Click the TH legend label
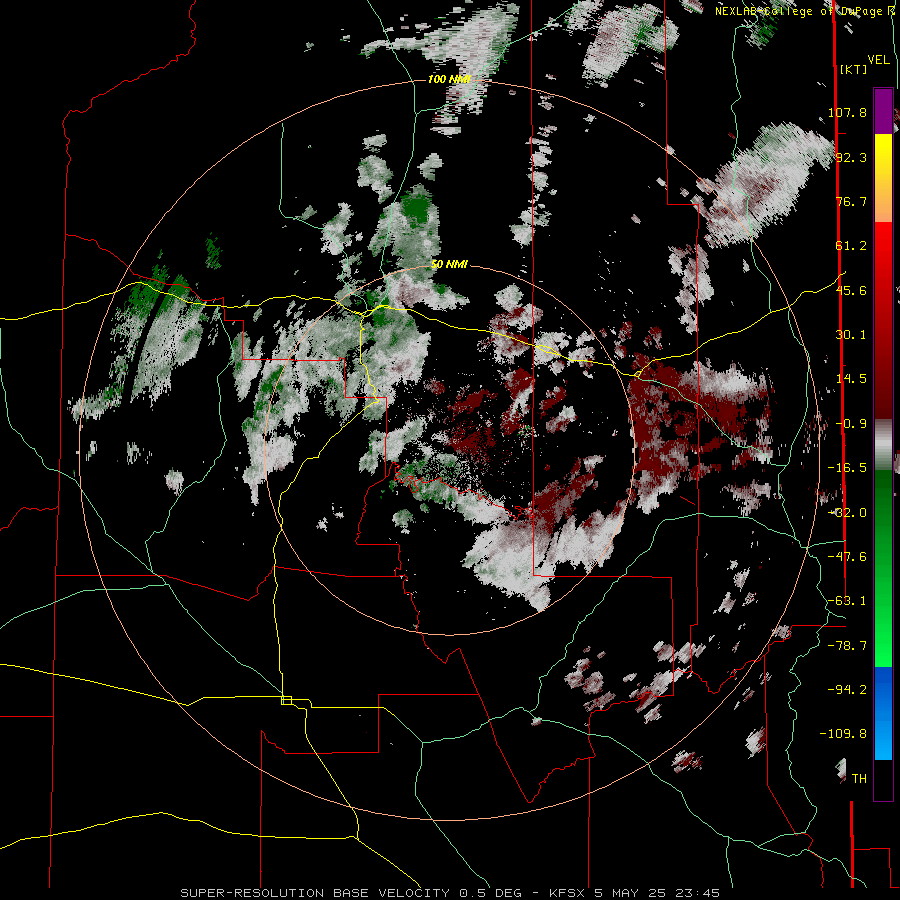The image size is (900, 900). [x=859, y=778]
